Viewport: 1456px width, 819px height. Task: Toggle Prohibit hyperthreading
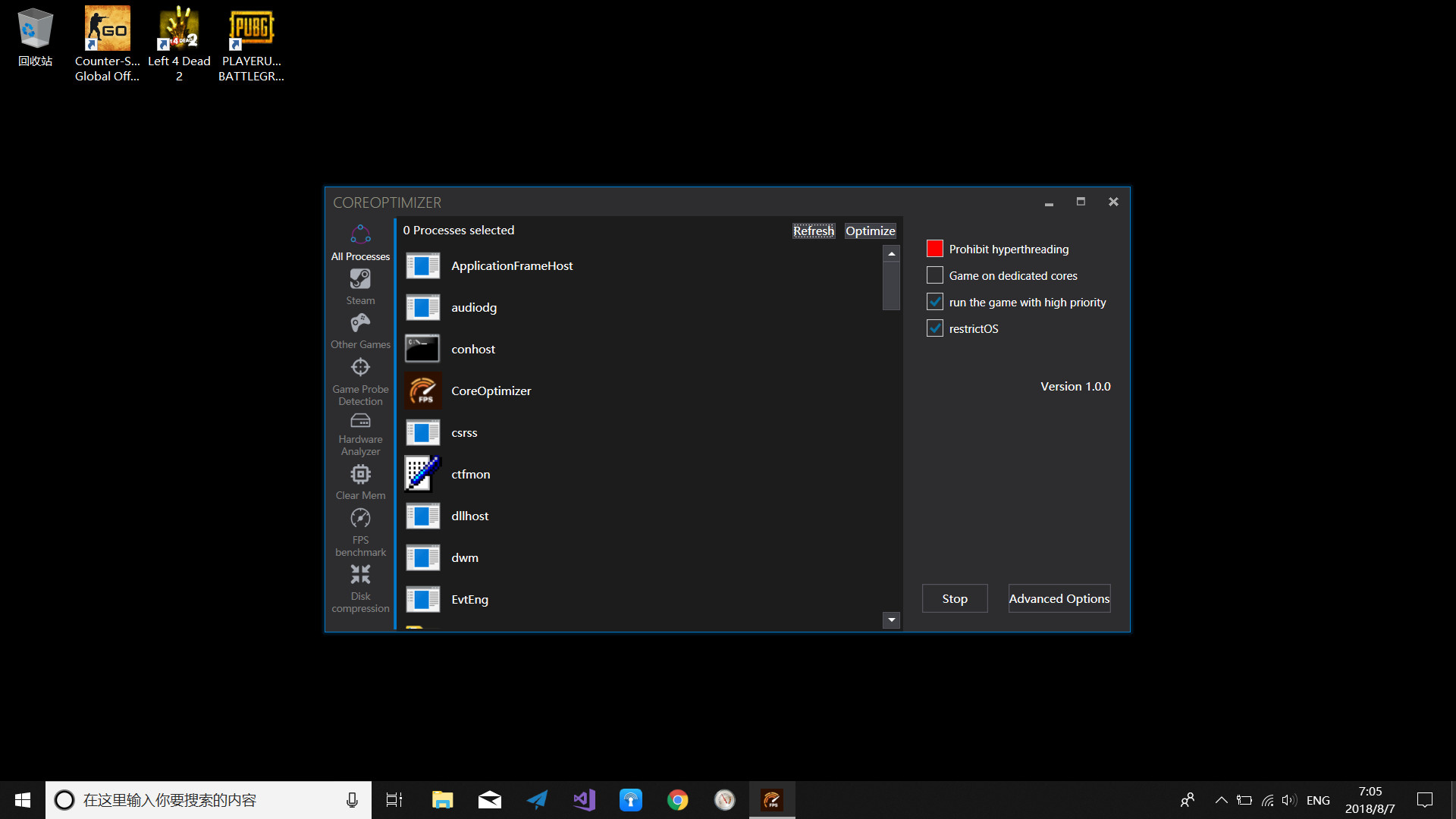[934, 248]
